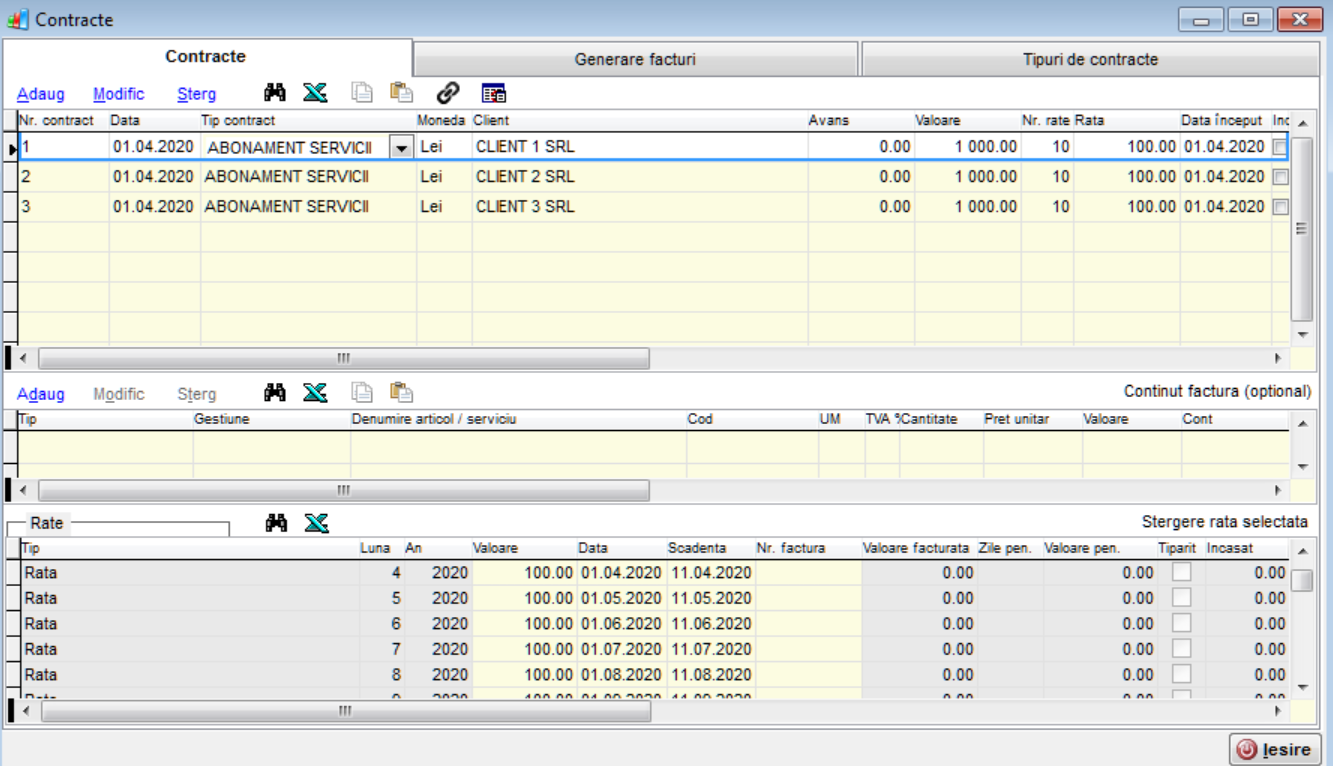
Task: Click the table grid icon beside the chain link
Action: (494, 93)
